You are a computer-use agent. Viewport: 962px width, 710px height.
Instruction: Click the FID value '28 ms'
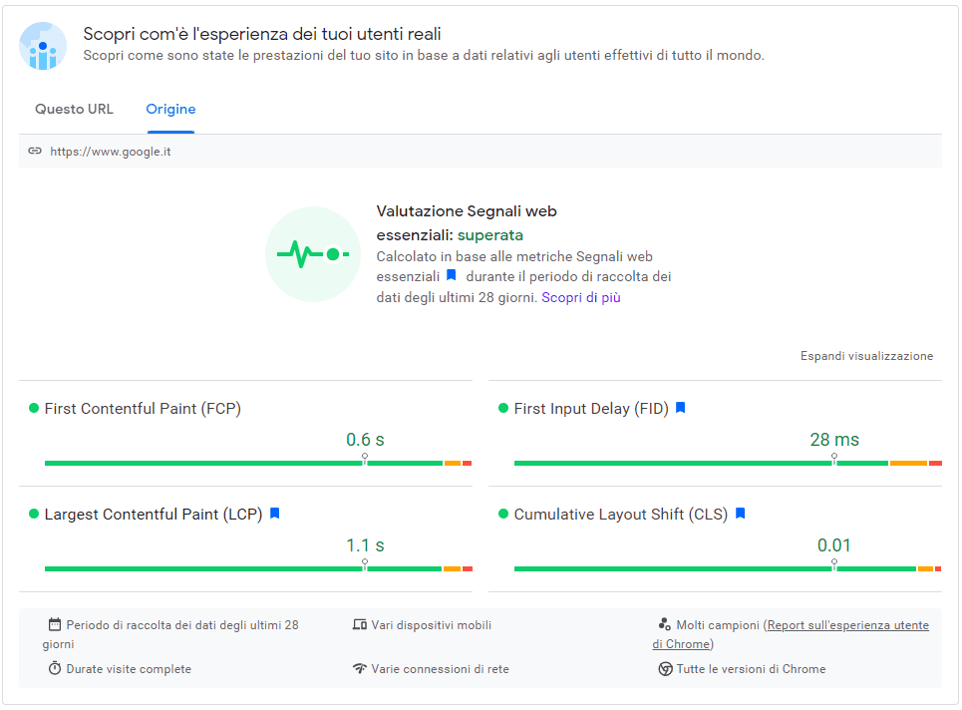click(834, 439)
